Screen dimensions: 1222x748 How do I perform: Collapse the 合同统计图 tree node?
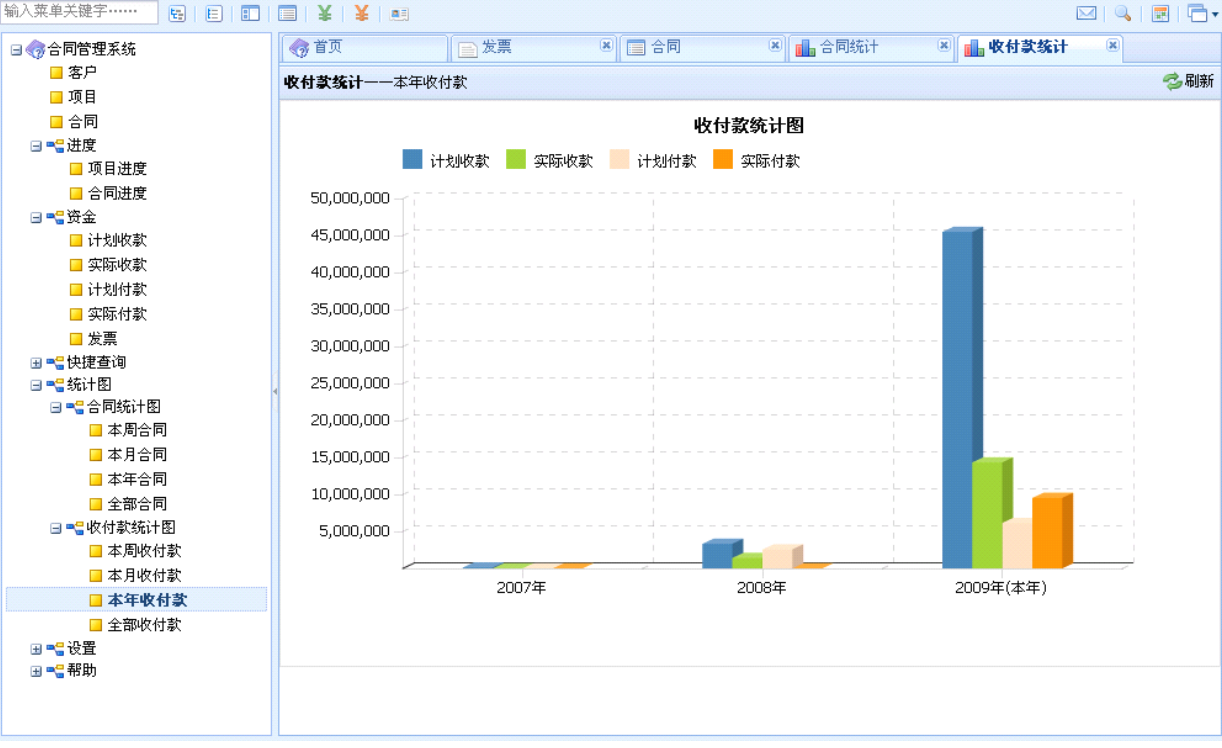coord(56,407)
